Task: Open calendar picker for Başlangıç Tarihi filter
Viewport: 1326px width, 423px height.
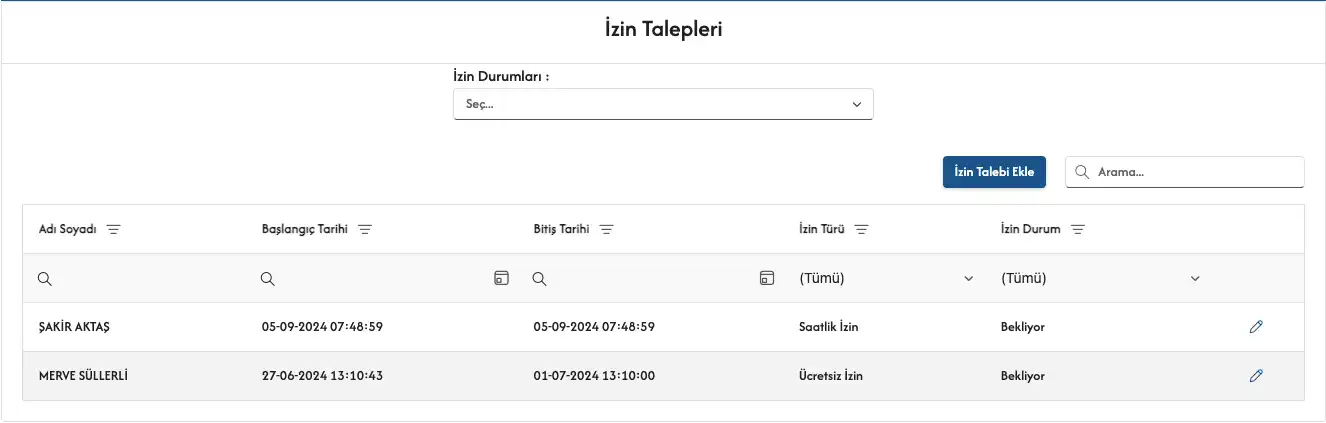Action: point(502,278)
